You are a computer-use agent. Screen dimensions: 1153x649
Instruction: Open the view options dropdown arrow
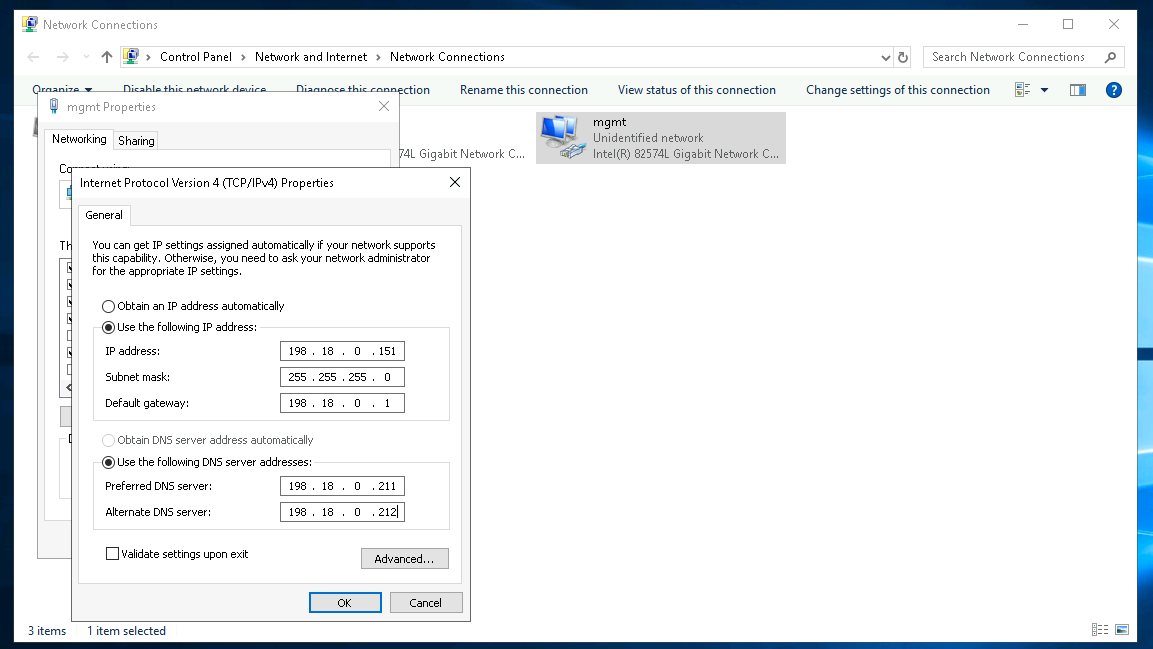[x=1044, y=90]
